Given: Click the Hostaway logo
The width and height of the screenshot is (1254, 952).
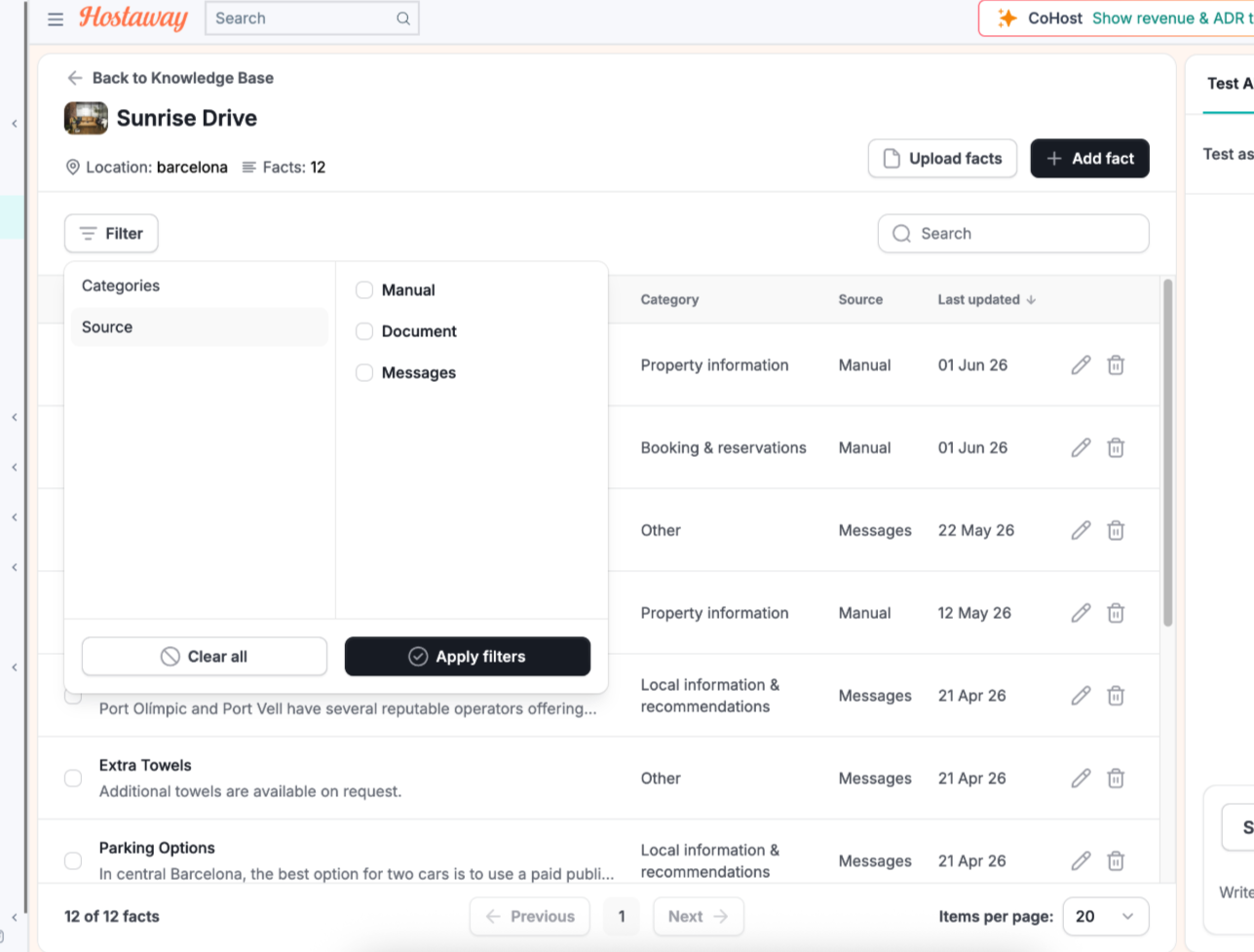Looking at the screenshot, I should click(133, 18).
